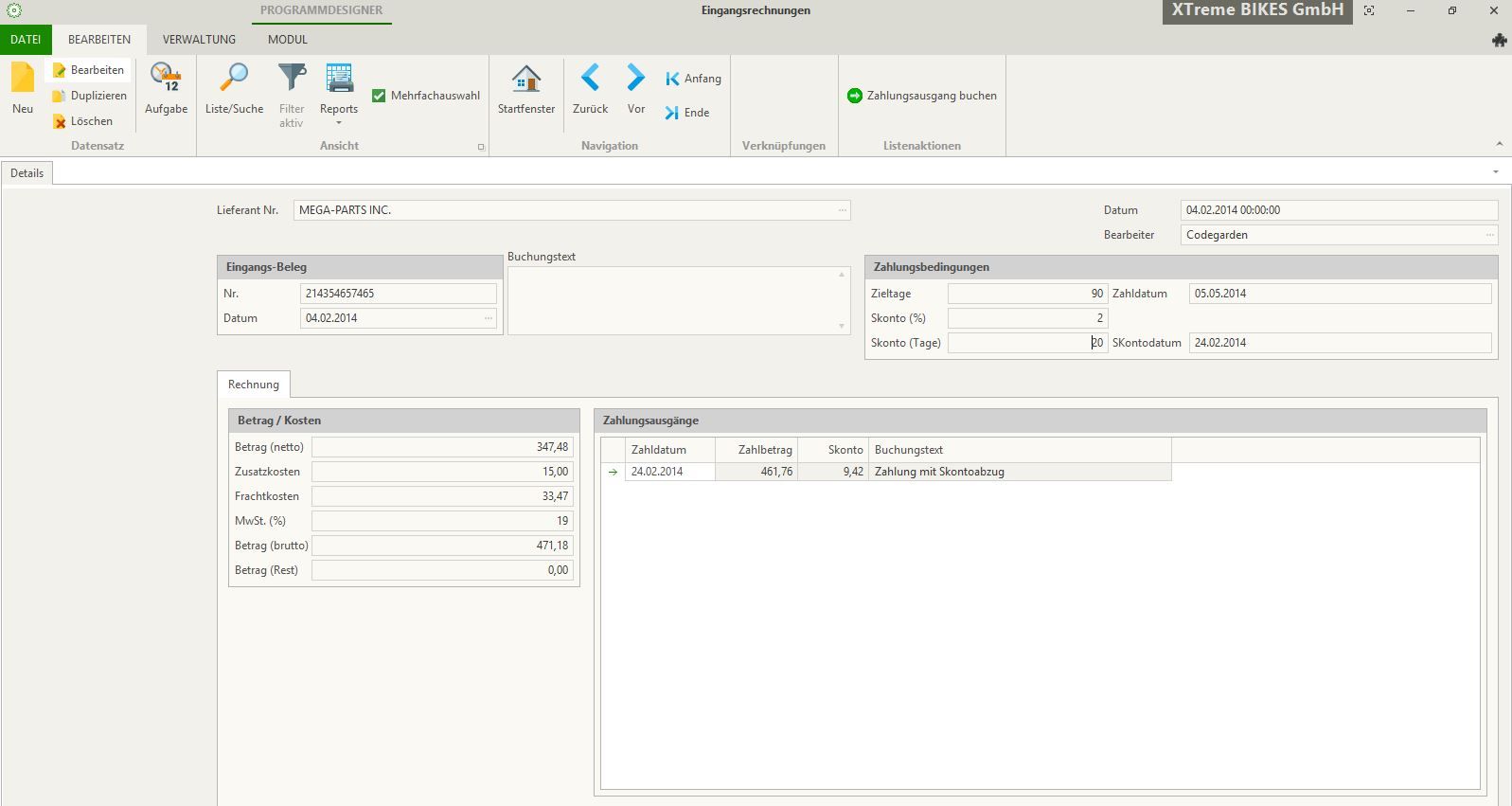Toggle the Mehrfachauswahl checkbox
The width and height of the screenshot is (1512, 806).
click(379, 96)
